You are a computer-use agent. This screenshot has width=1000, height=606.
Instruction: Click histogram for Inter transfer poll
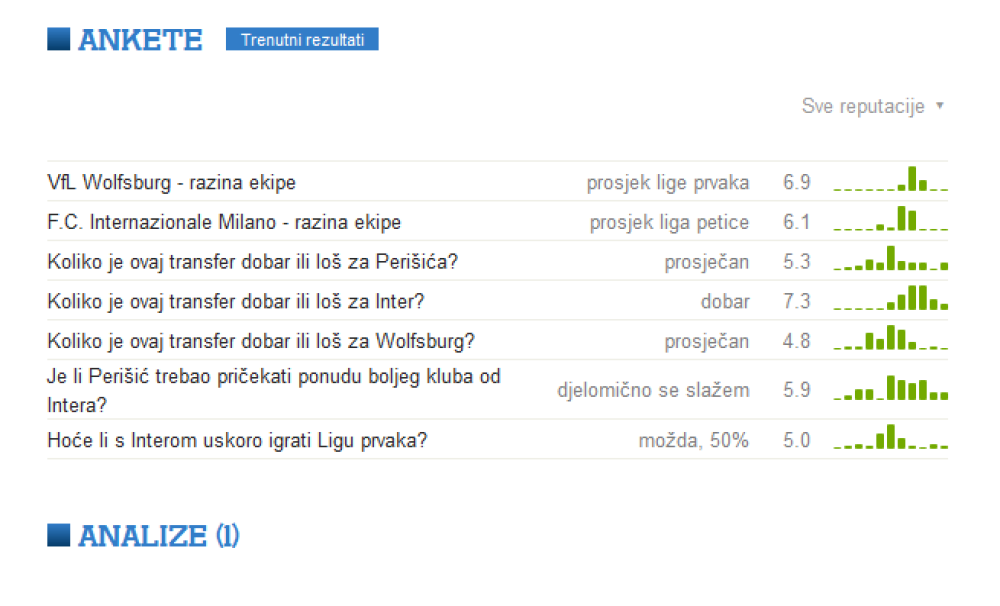coord(890,299)
